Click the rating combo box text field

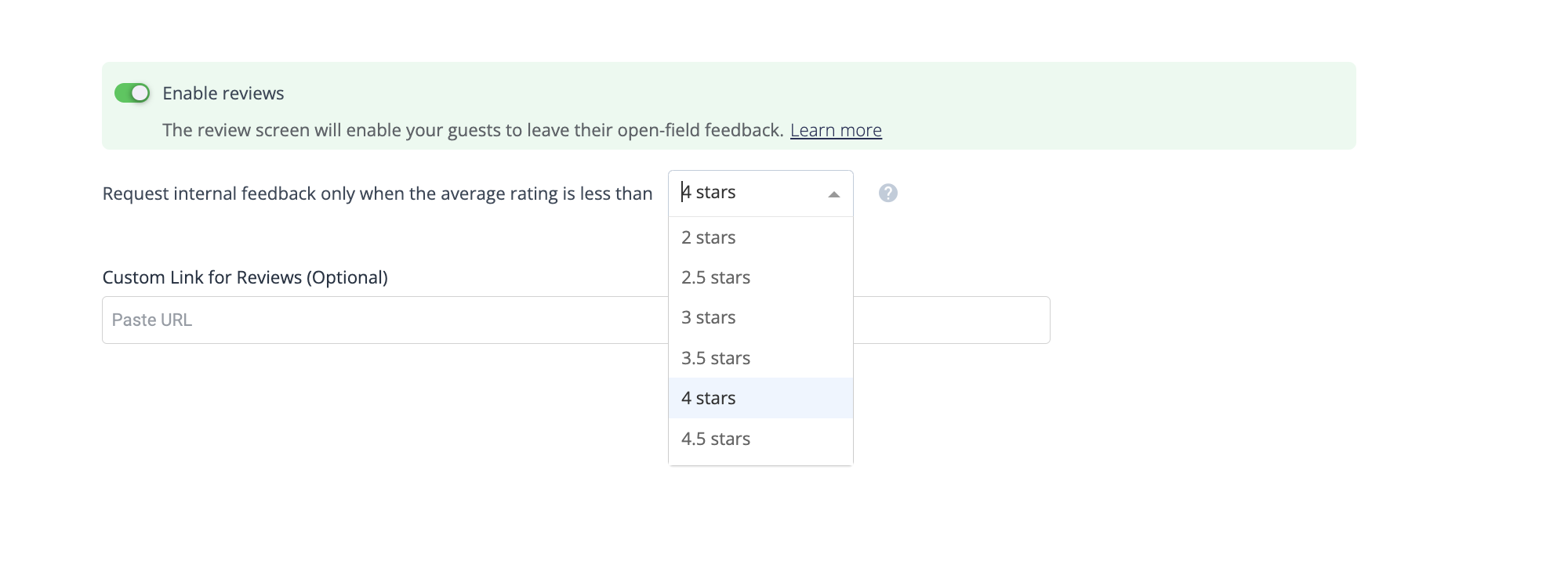(x=749, y=193)
